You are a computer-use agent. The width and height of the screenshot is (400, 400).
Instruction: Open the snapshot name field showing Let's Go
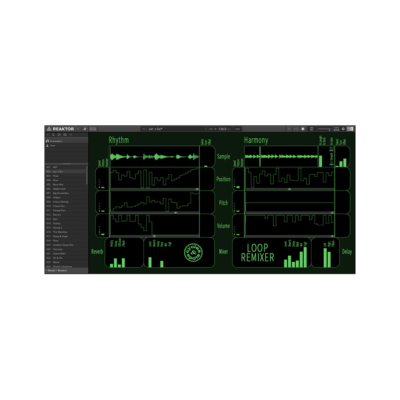point(172,129)
